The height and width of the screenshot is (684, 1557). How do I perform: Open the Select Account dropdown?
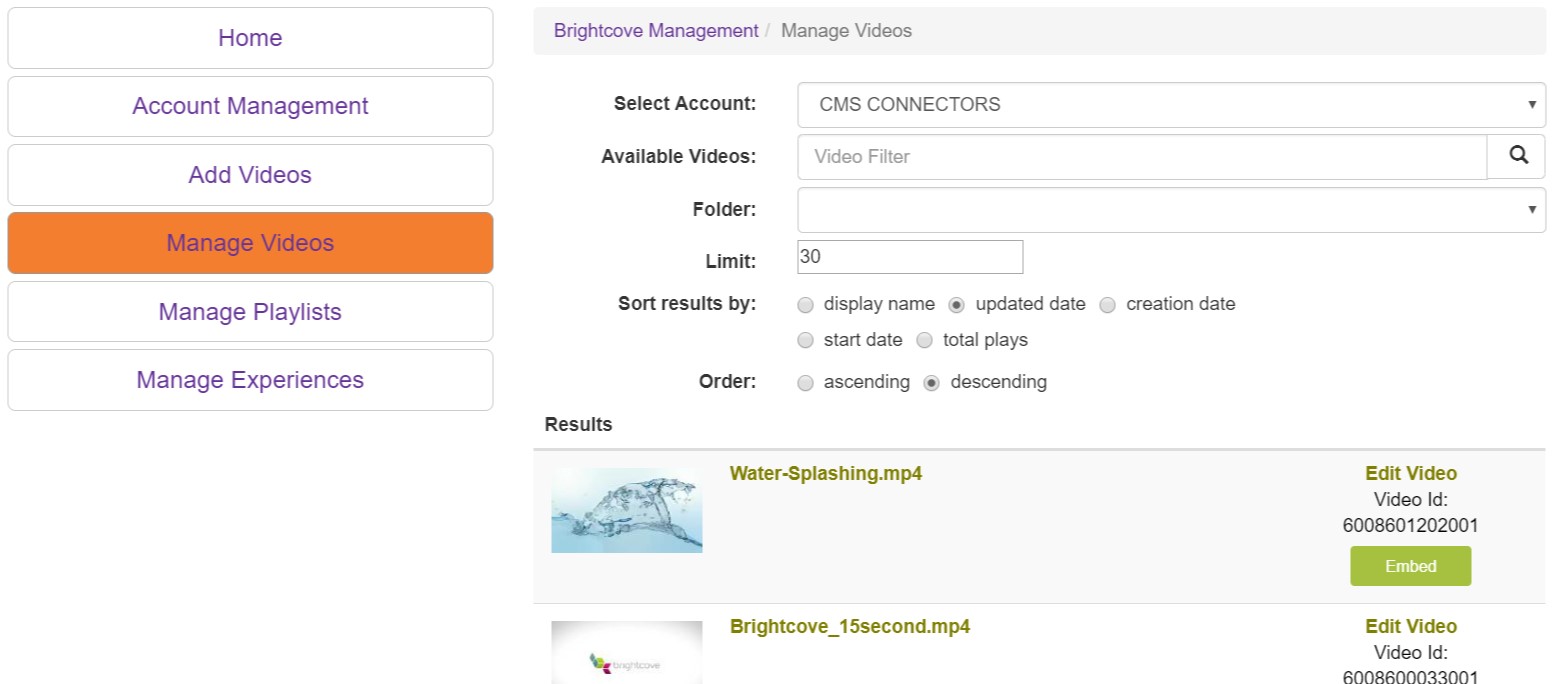pyautogui.click(x=1170, y=105)
